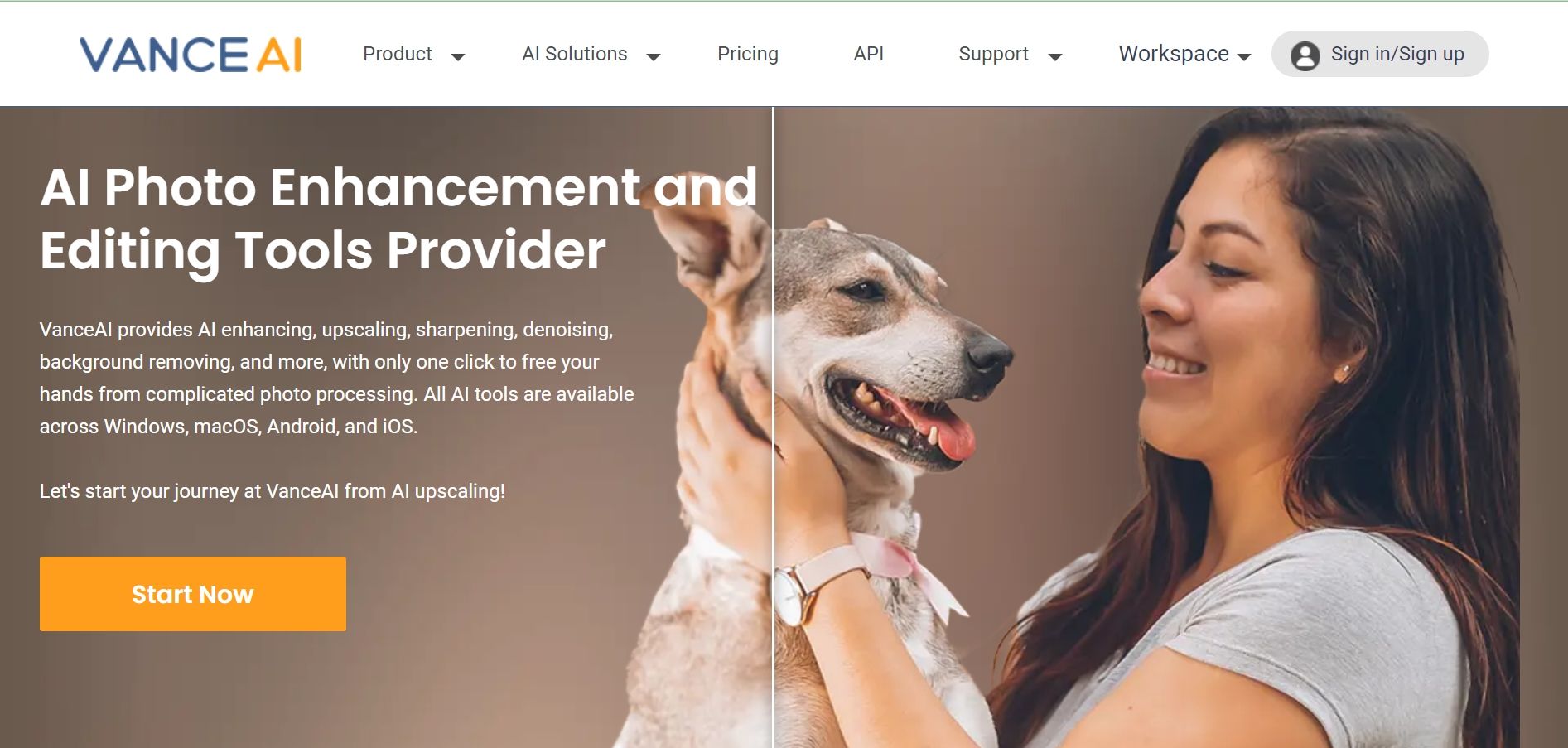Image resolution: width=1568 pixels, height=748 pixels.
Task: Expand the Product dropdown arrow
Action: pyautogui.click(x=458, y=56)
